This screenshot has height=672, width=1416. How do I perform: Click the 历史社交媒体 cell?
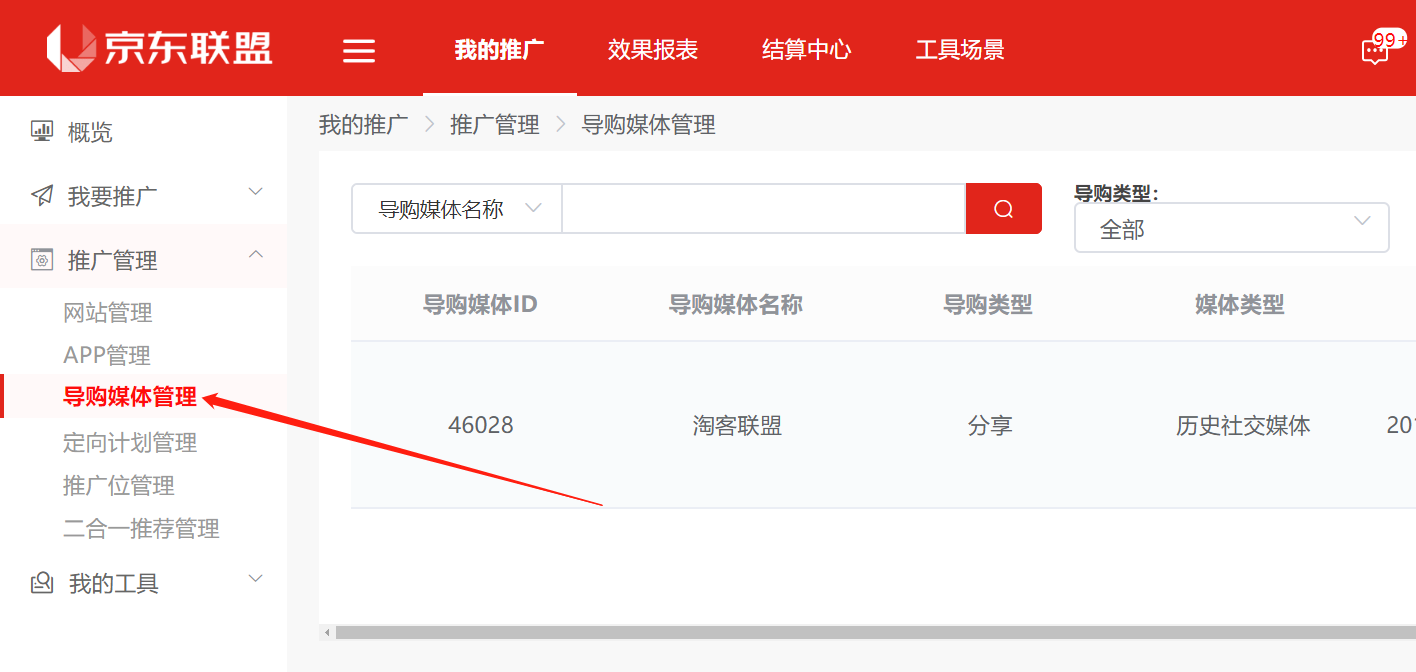click(x=1243, y=425)
